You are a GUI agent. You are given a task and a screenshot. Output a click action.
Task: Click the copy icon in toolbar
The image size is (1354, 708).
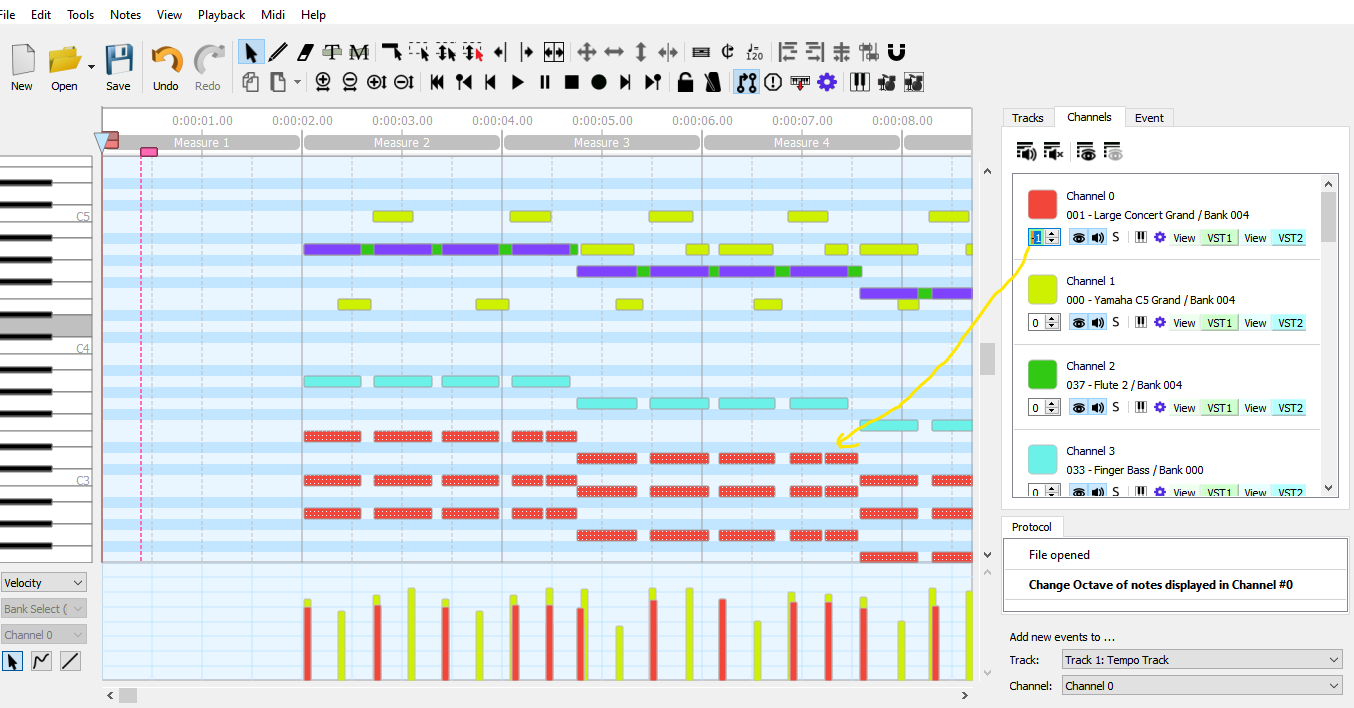250,82
